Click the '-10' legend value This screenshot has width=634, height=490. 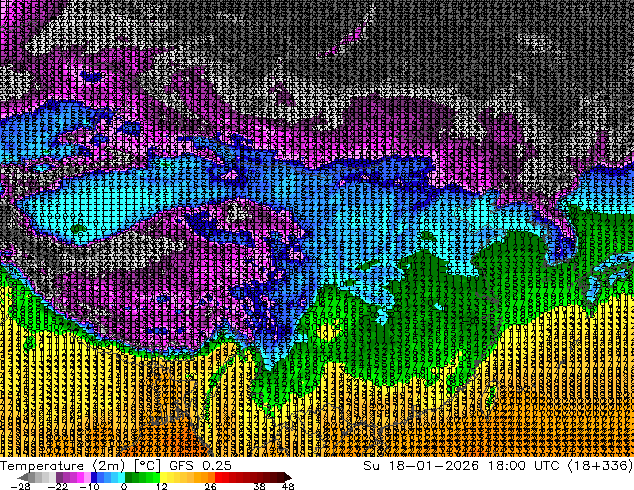click(89, 486)
